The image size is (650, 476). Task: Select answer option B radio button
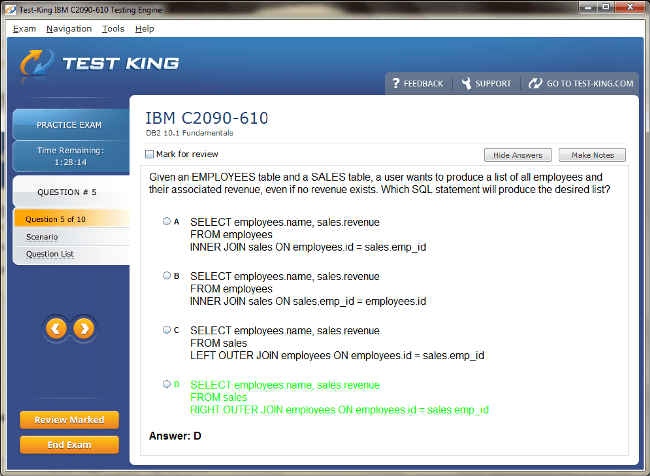[167, 275]
